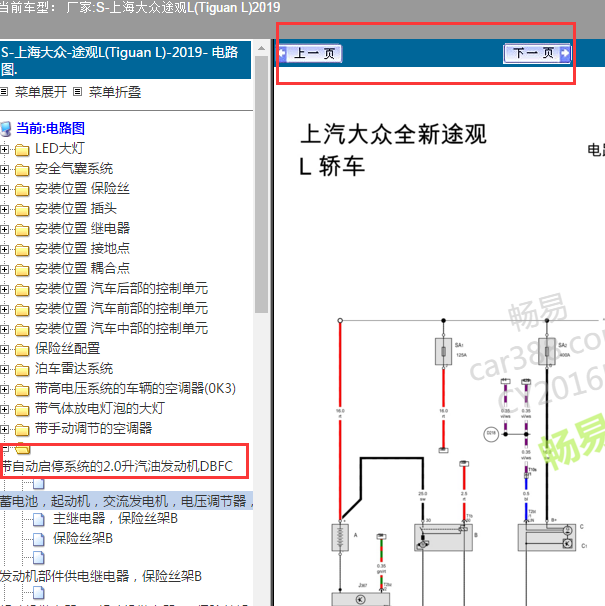The image size is (605, 606).
Task: Expand the 带高电压系统的车辆的空调器(0K3) node
Action: (x=4, y=390)
